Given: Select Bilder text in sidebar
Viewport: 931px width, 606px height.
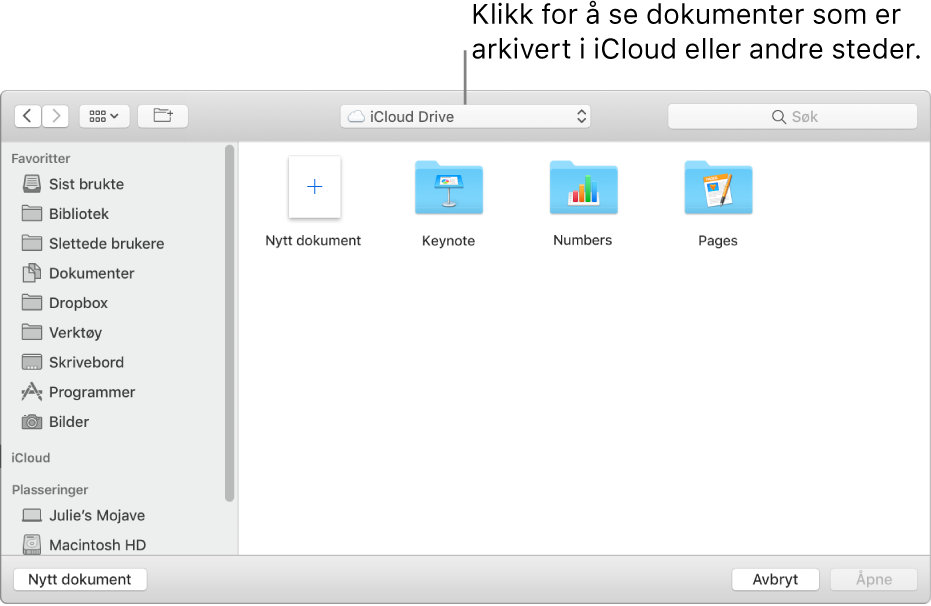Looking at the screenshot, I should (69, 422).
